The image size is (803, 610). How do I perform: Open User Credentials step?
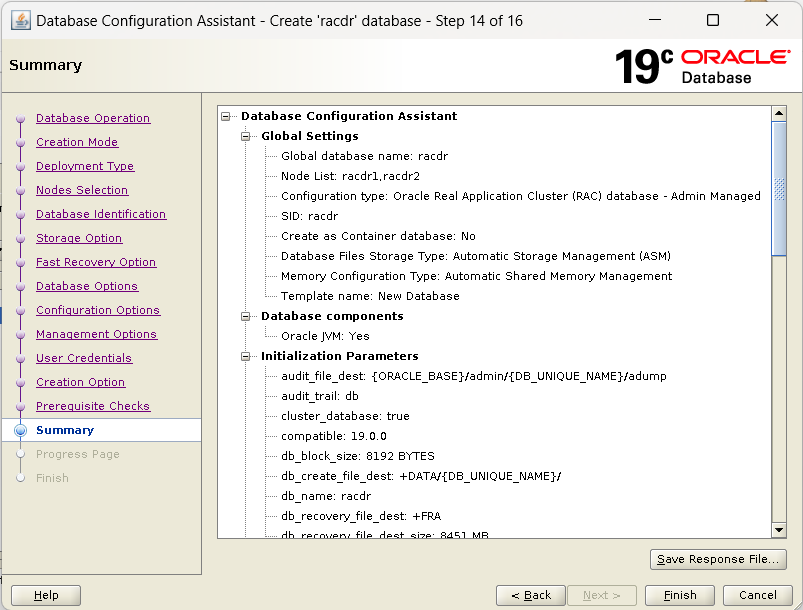click(84, 359)
